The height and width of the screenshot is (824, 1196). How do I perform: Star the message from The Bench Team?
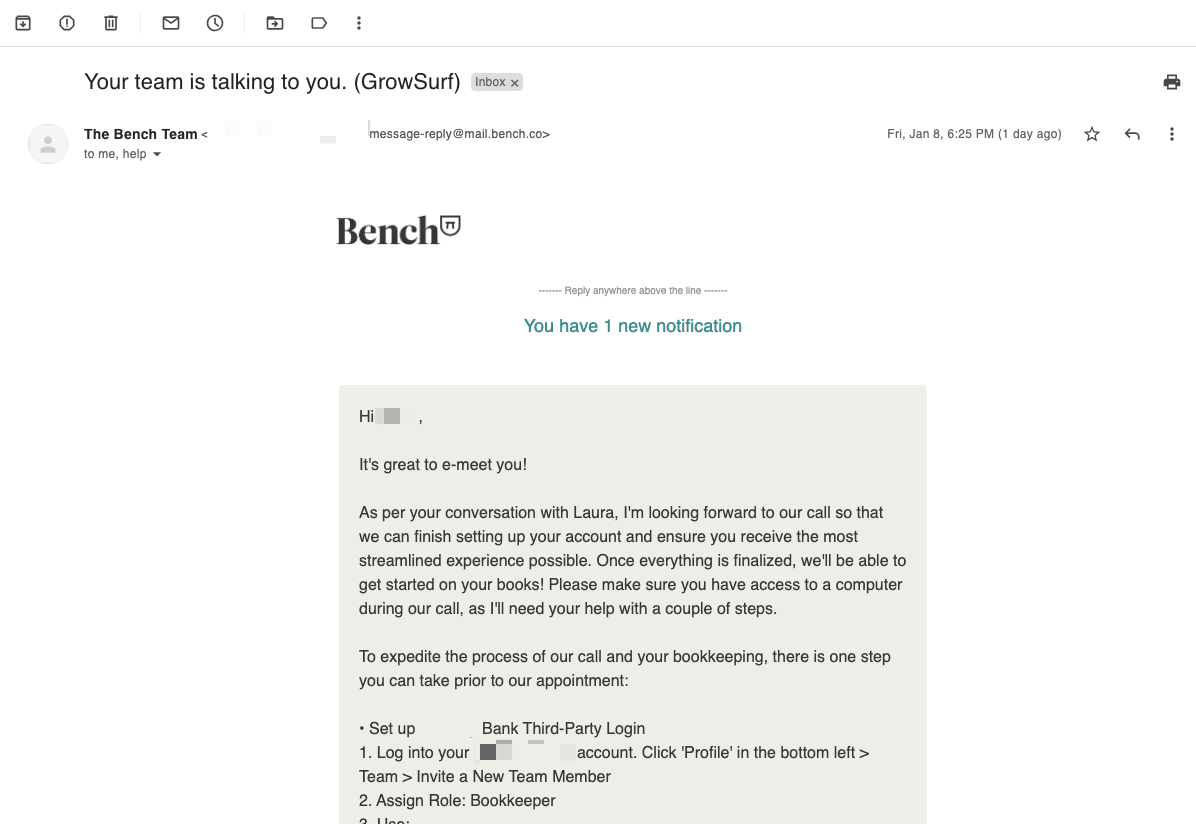1092,134
